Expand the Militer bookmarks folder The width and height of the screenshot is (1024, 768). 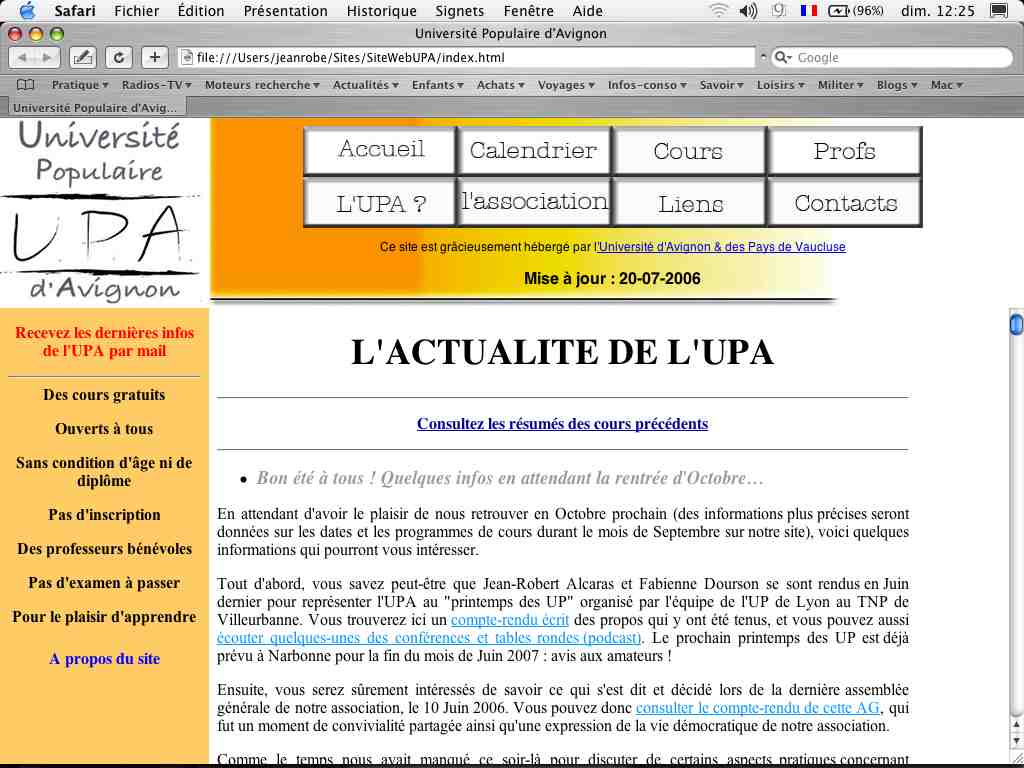point(840,85)
